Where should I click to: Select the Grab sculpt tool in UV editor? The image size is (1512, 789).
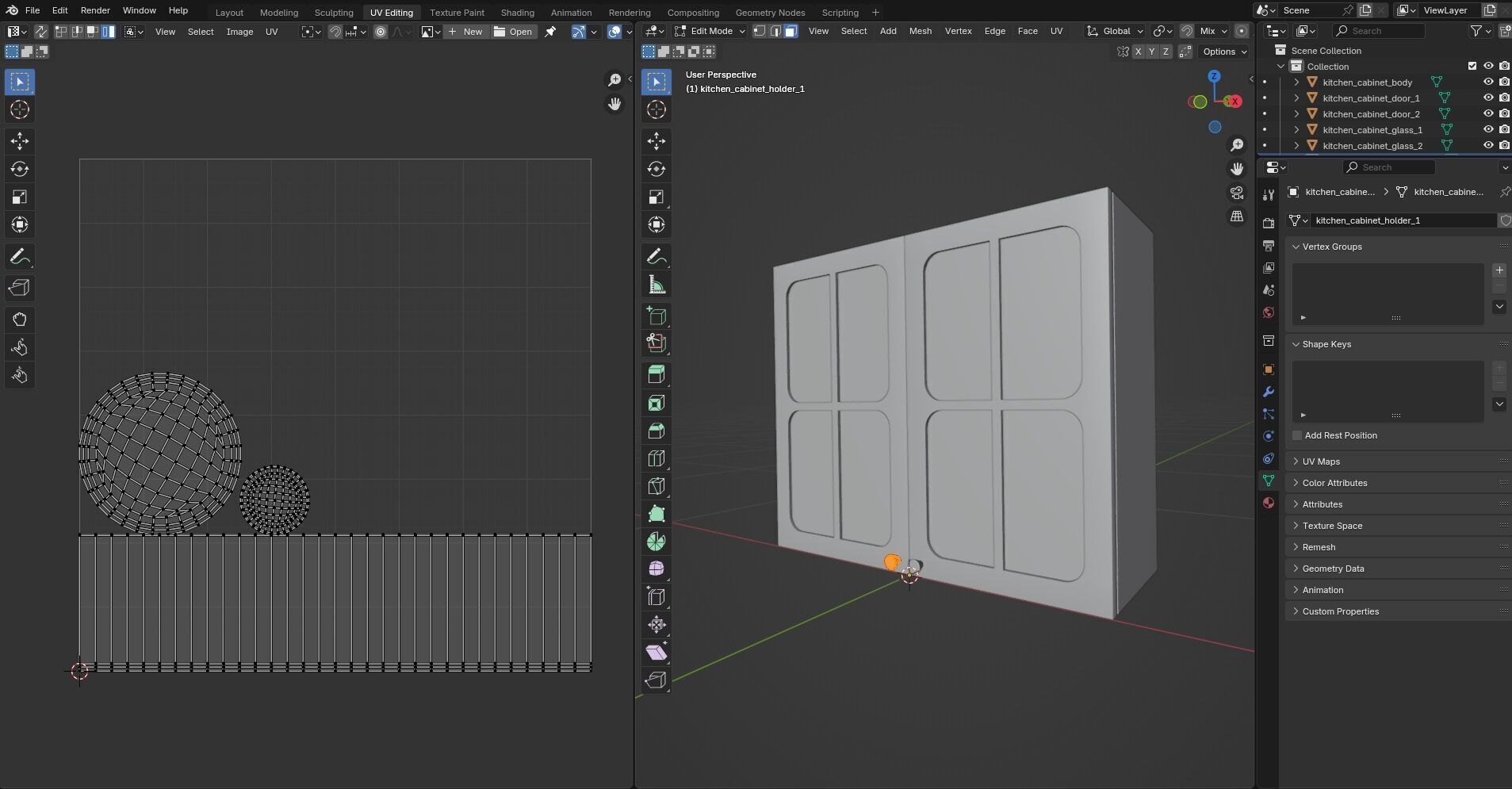[x=20, y=320]
